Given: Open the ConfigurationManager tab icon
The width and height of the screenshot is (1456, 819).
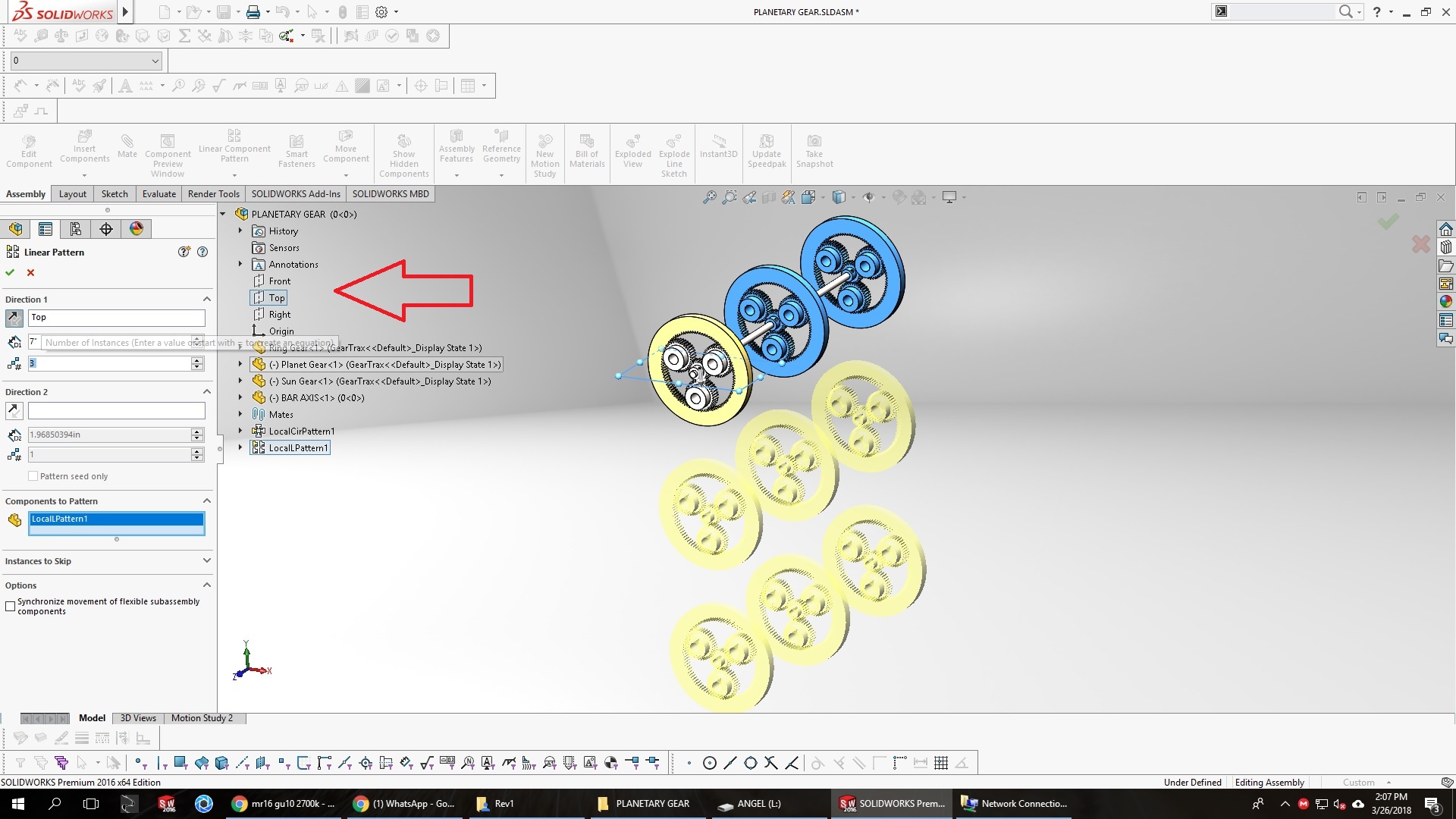Looking at the screenshot, I should (76, 229).
